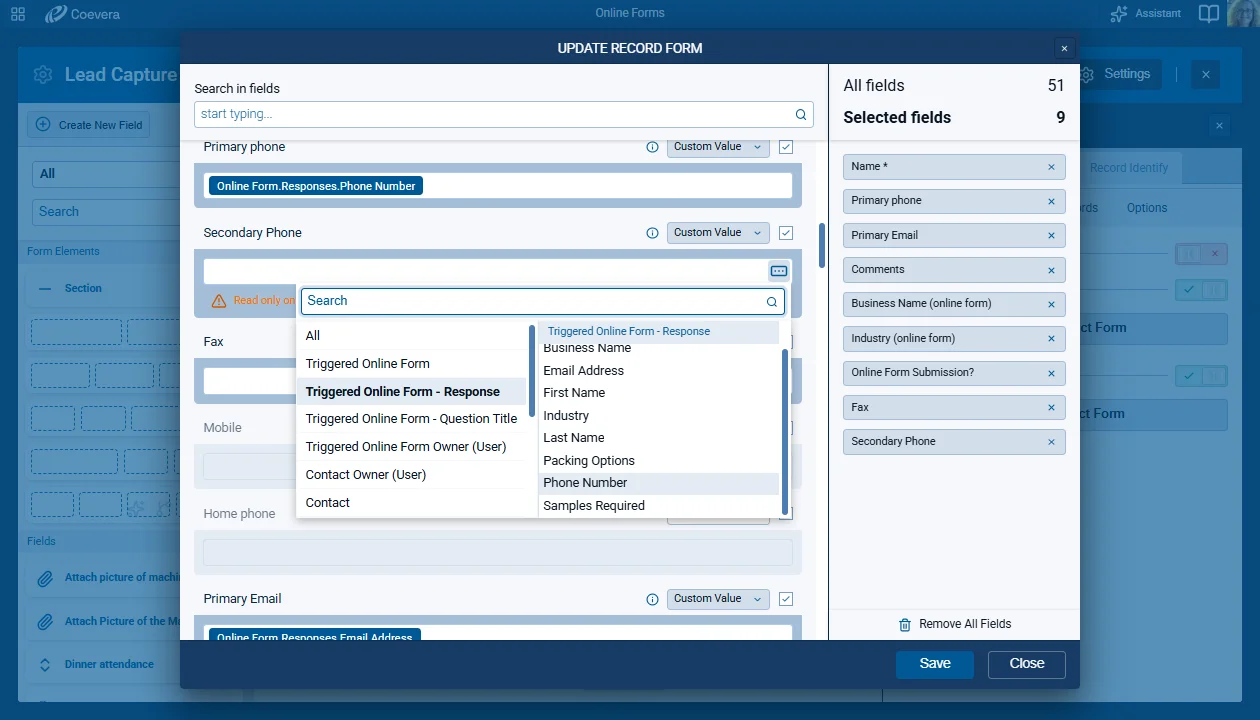Choose Phone Number response field
This screenshot has height=720, width=1260.
[659, 483]
